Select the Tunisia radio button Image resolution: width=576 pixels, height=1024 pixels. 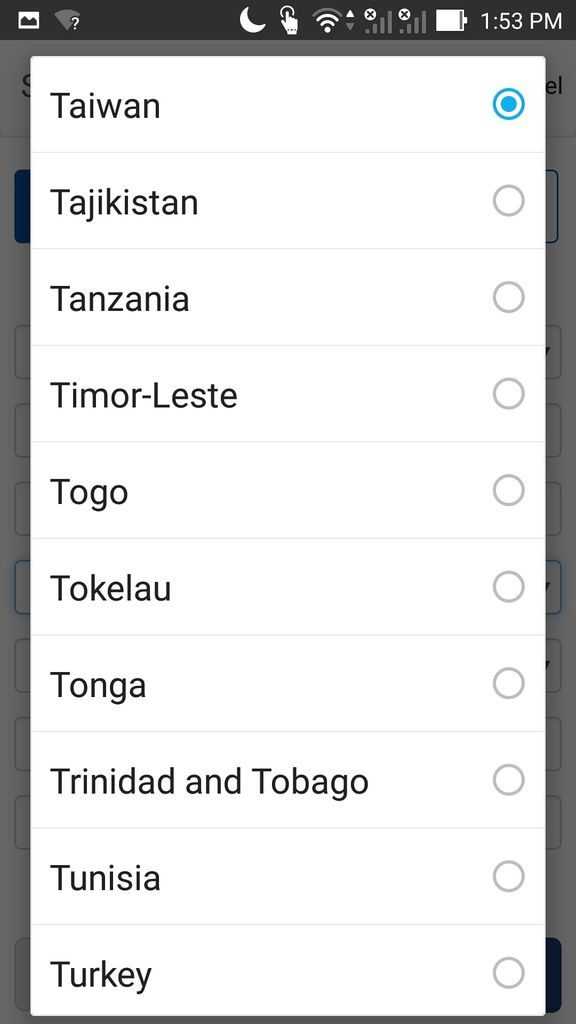click(508, 876)
